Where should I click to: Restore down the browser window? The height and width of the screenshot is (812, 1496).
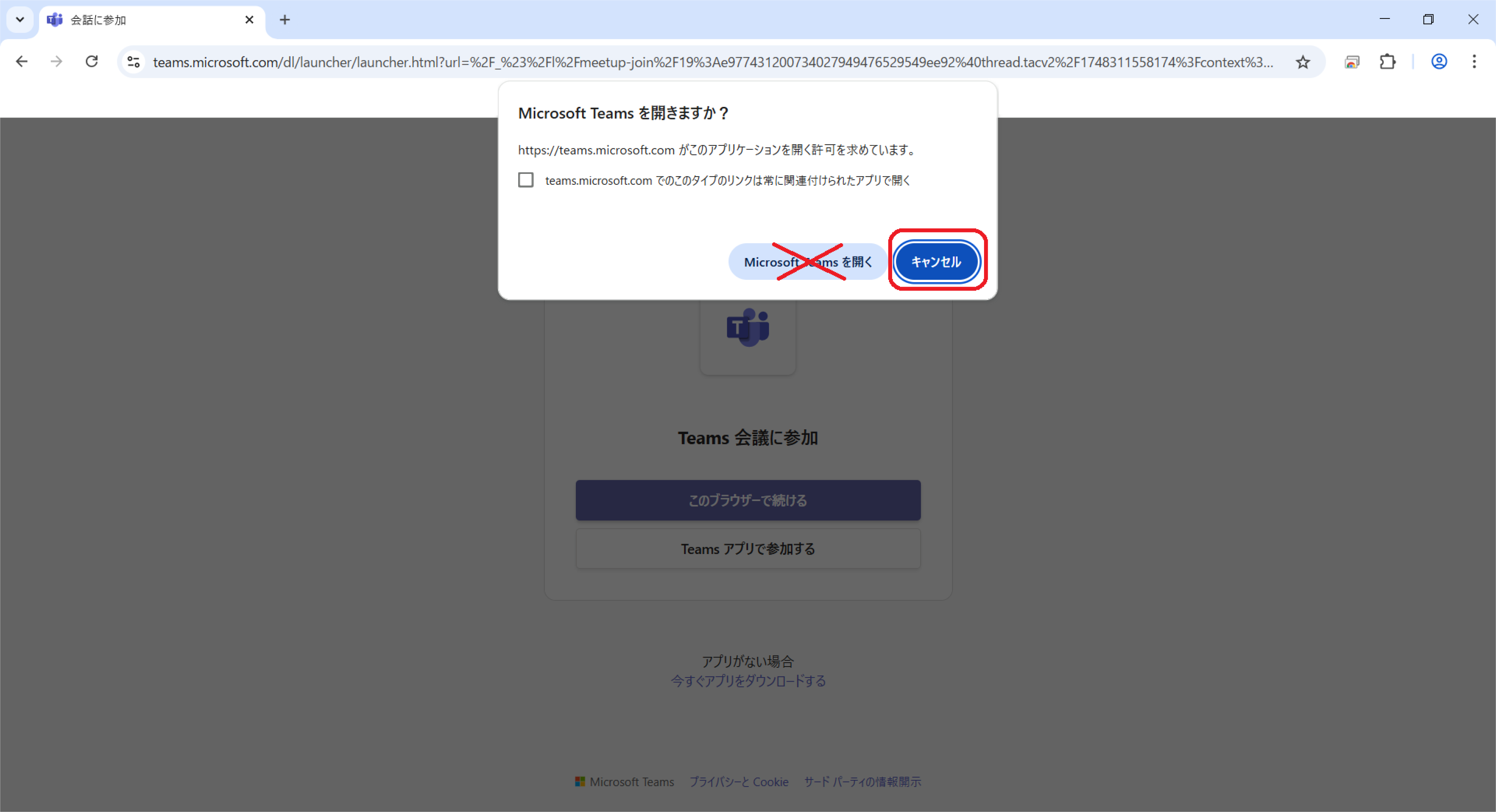(x=1429, y=19)
